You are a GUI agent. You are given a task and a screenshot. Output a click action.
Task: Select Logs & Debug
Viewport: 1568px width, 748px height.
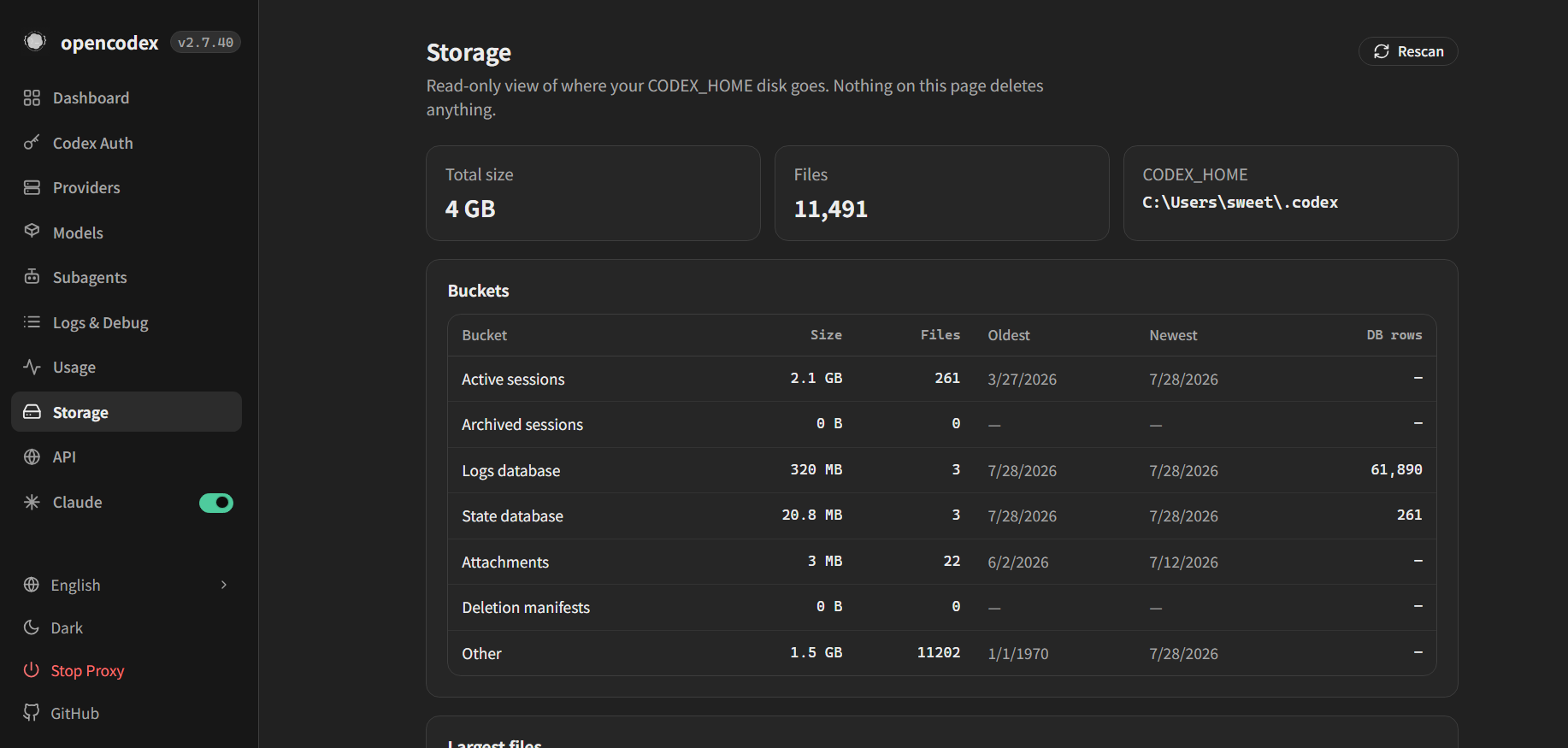click(127, 322)
